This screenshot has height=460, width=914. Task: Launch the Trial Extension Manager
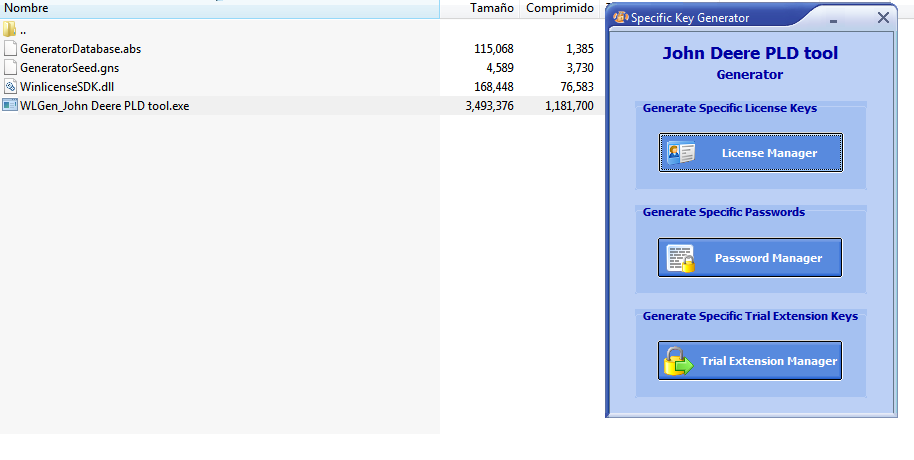(750, 360)
